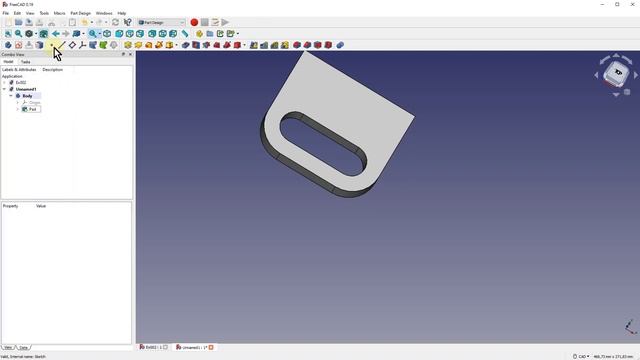Switch to the Data property tab
Screen dimensions: 640x360
coord(24,348)
